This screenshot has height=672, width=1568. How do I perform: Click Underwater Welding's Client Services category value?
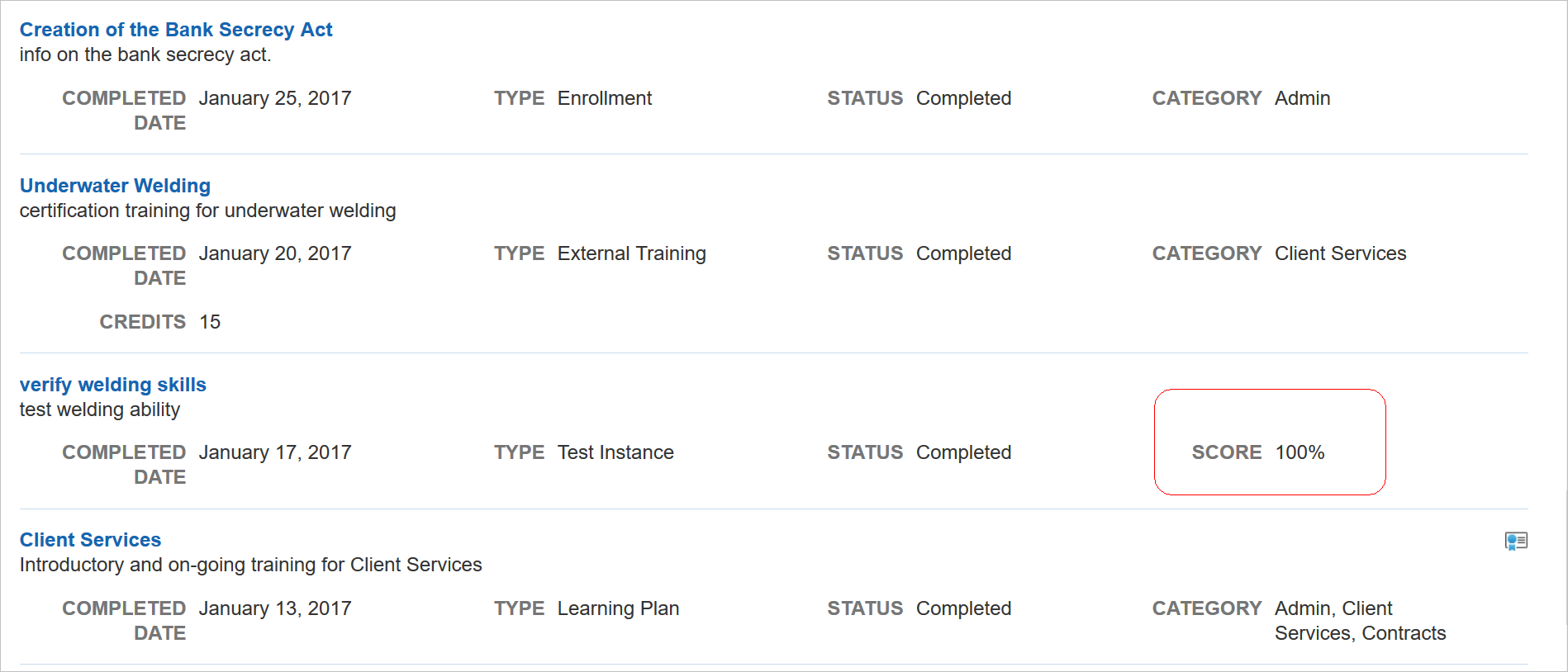click(1340, 253)
